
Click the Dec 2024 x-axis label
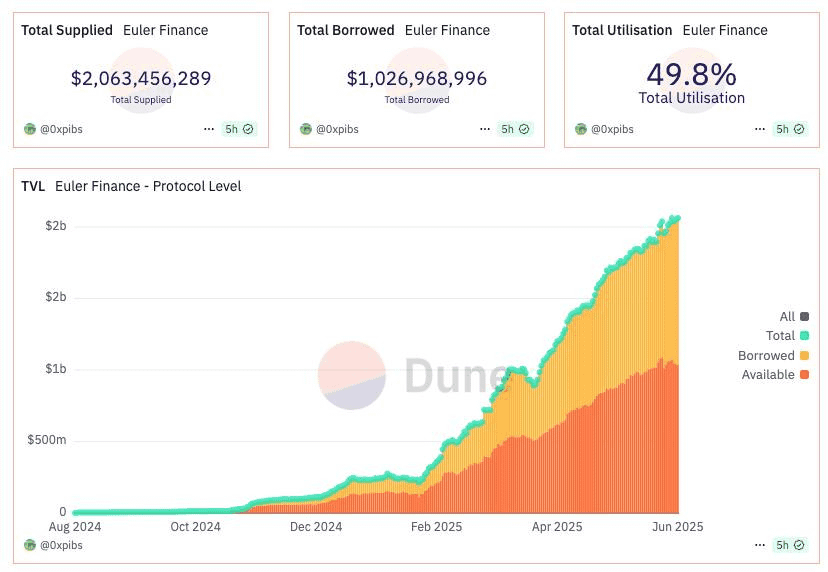pos(316,527)
